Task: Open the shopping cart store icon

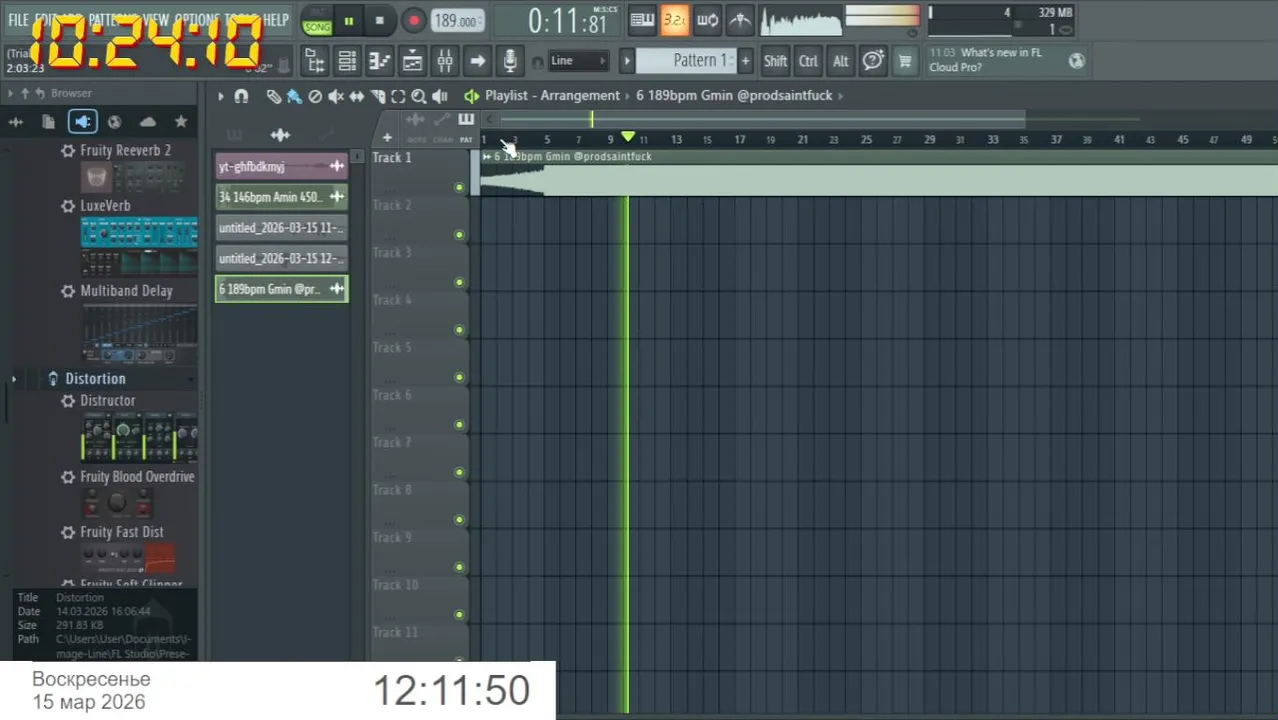Action: pos(905,61)
